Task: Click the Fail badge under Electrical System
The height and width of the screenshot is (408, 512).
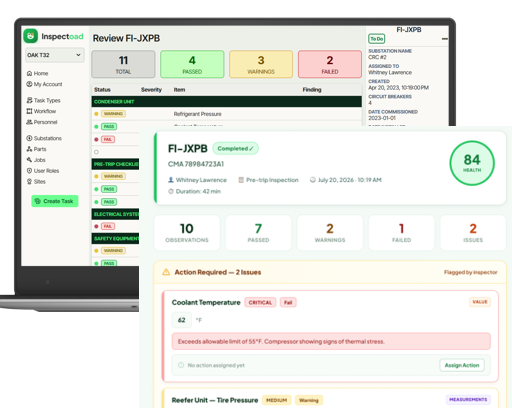Action: [108, 226]
